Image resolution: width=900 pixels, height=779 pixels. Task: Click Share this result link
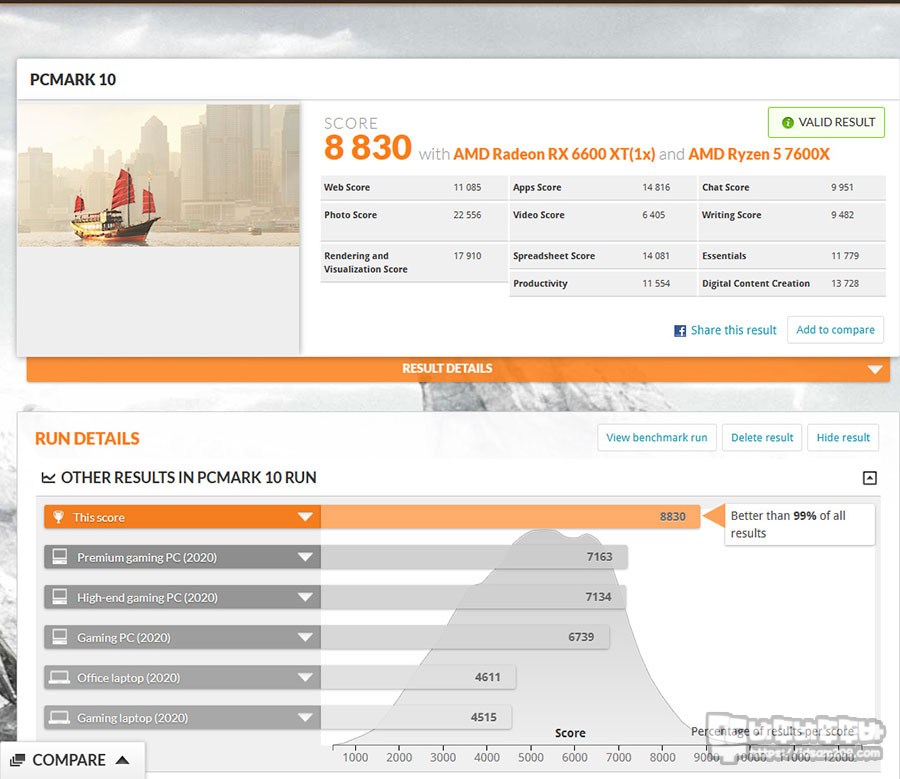pos(733,330)
